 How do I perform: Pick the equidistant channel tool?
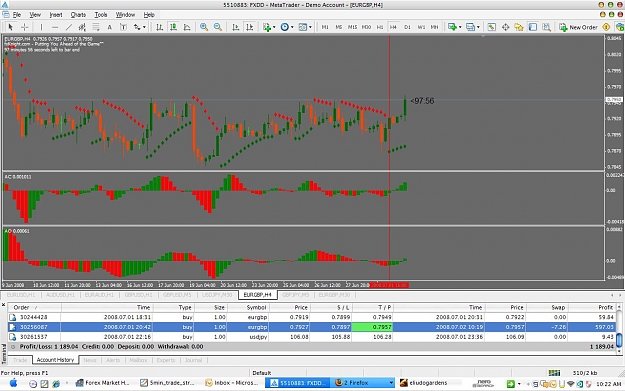tap(82, 27)
